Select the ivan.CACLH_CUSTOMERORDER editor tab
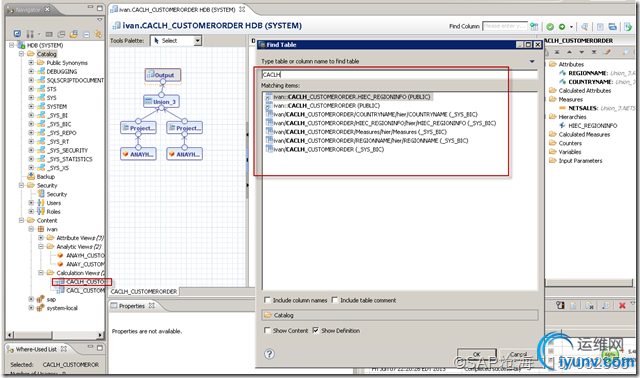The width and height of the screenshot is (640, 378). tap(178, 9)
